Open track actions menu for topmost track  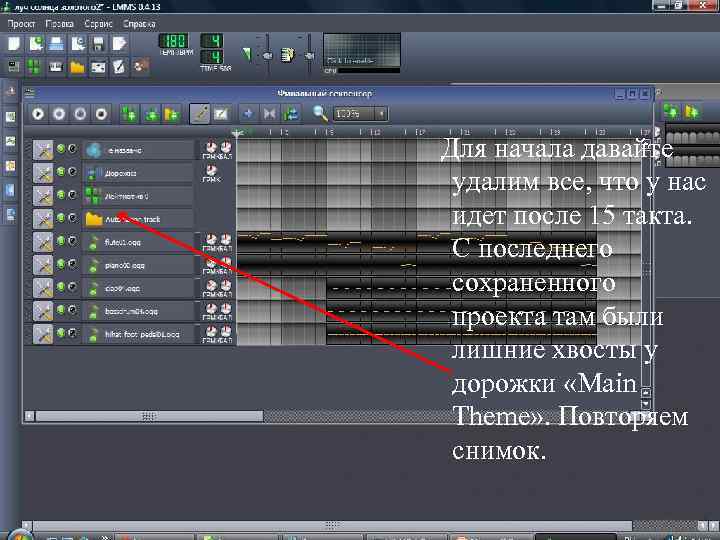click(x=43, y=150)
